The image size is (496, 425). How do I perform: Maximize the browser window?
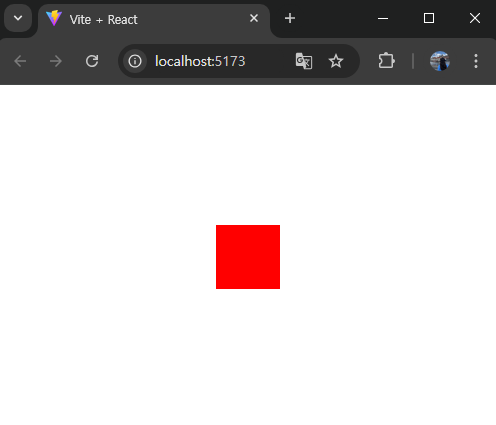coord(429,18)
